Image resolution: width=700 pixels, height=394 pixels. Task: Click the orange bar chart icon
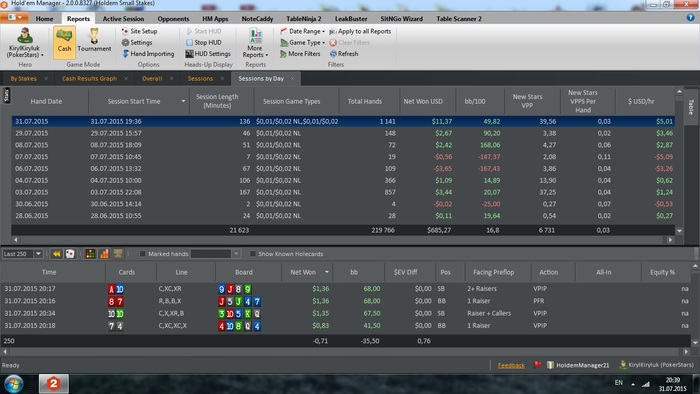tap(104, 254)
